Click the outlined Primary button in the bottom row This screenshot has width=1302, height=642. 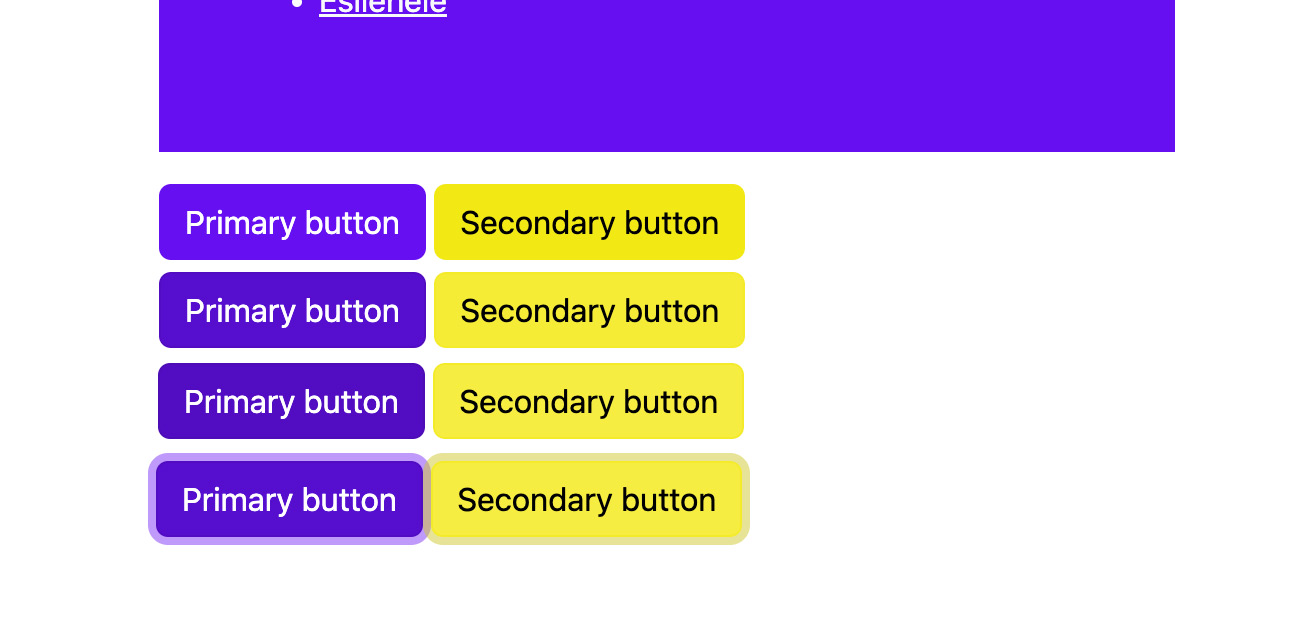click(289, 499)
